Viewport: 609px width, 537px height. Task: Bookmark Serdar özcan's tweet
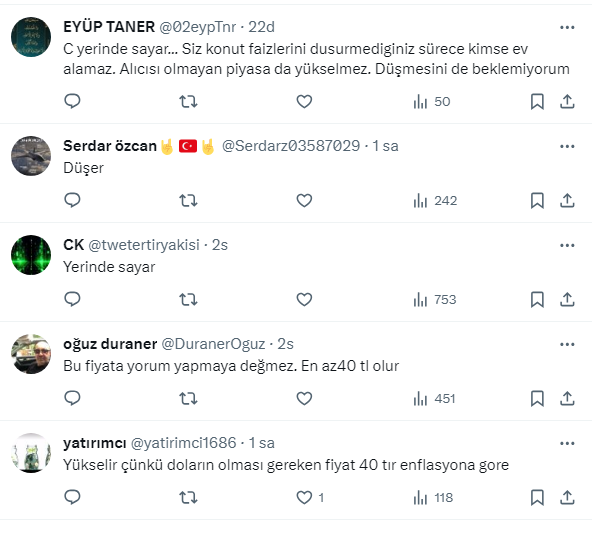click(x=537, y=200)
